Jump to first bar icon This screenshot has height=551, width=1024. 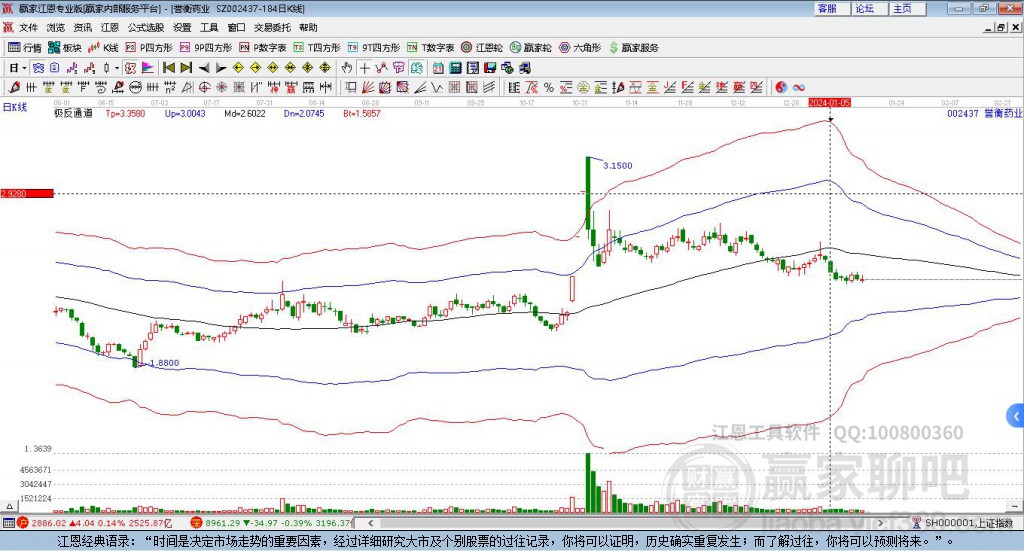tap(168, 68)
